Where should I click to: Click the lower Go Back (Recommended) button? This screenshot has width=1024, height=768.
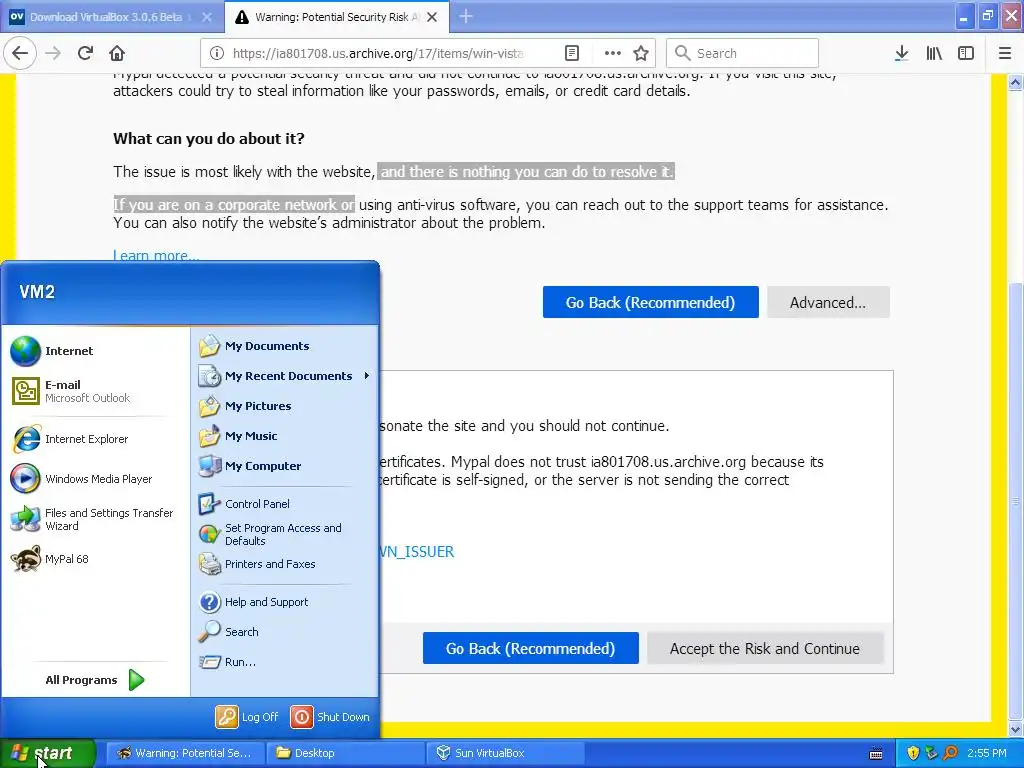(530, 648)
